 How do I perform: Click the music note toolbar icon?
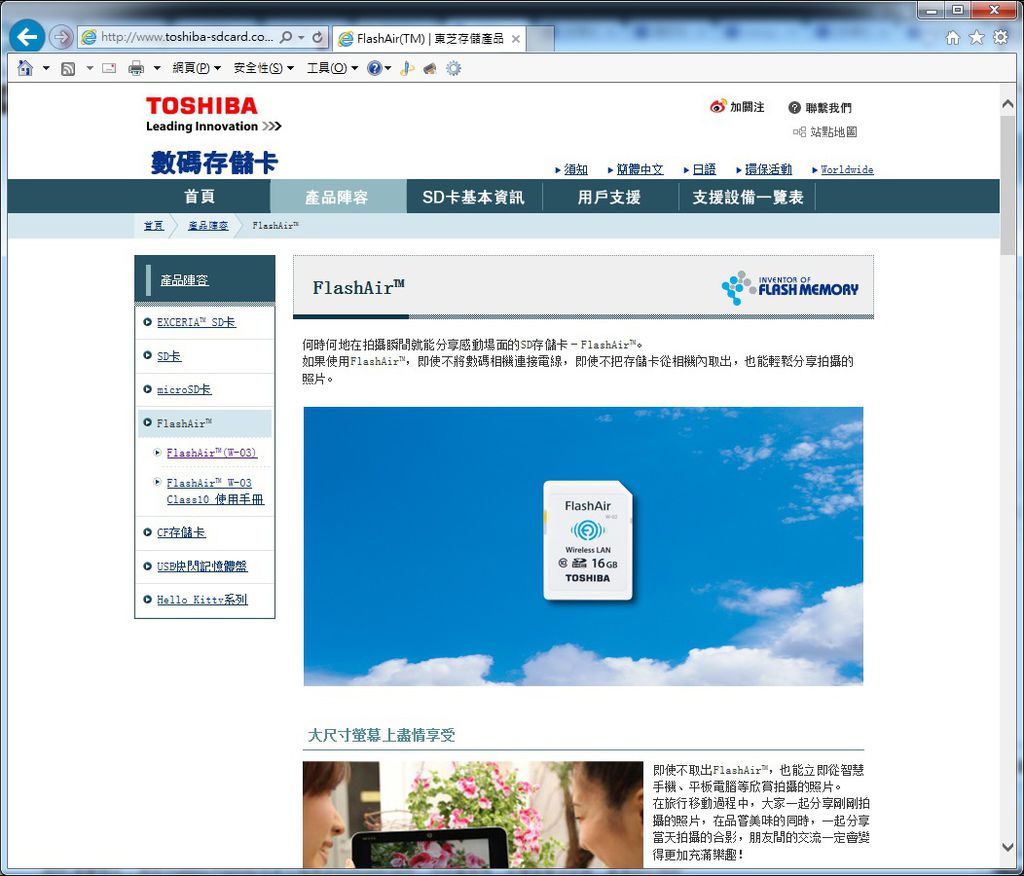click(406, 68)
